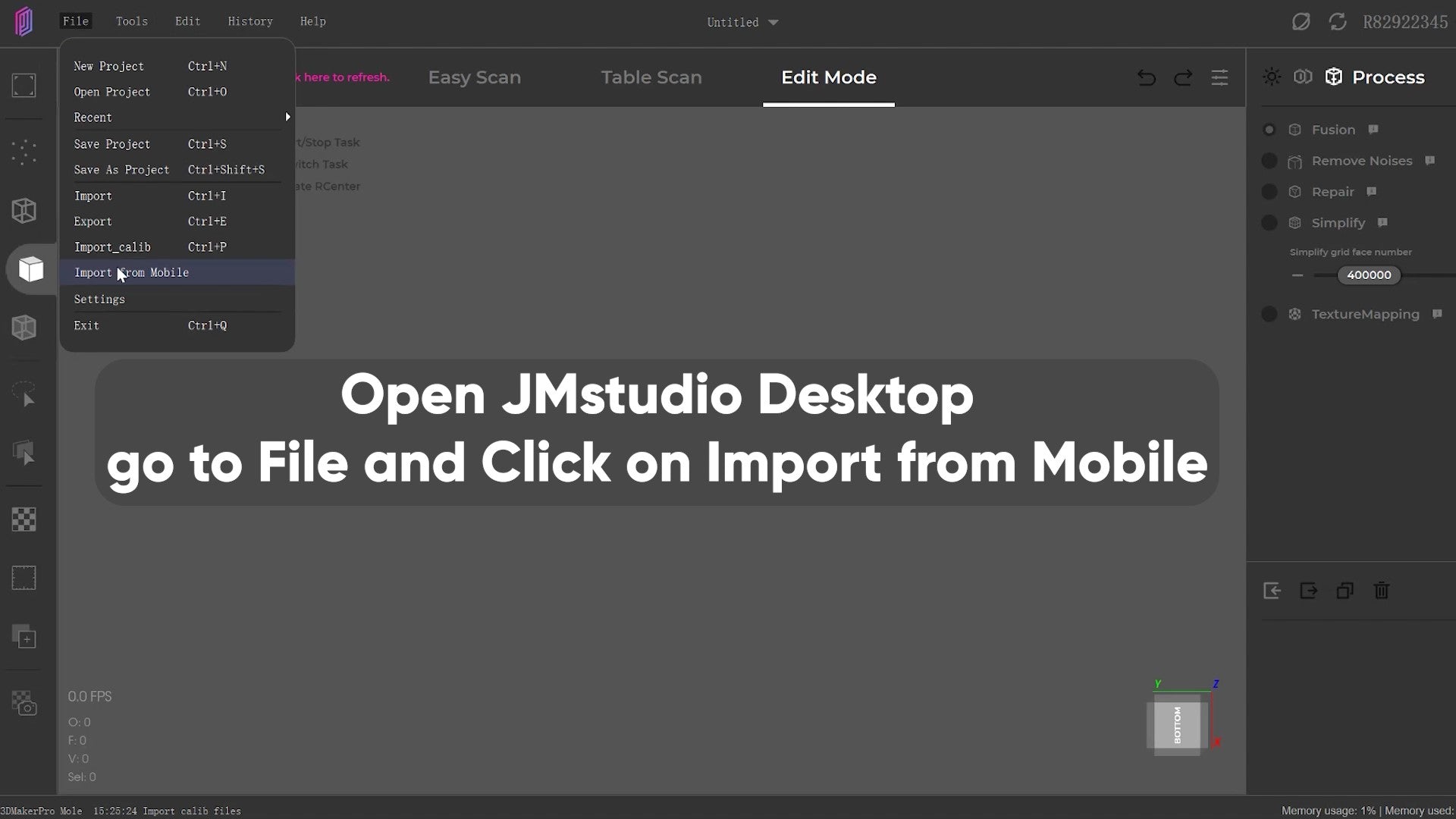Click Save Project button
The width and height of the screenshot is (1456, 819).
coord(112,143)
